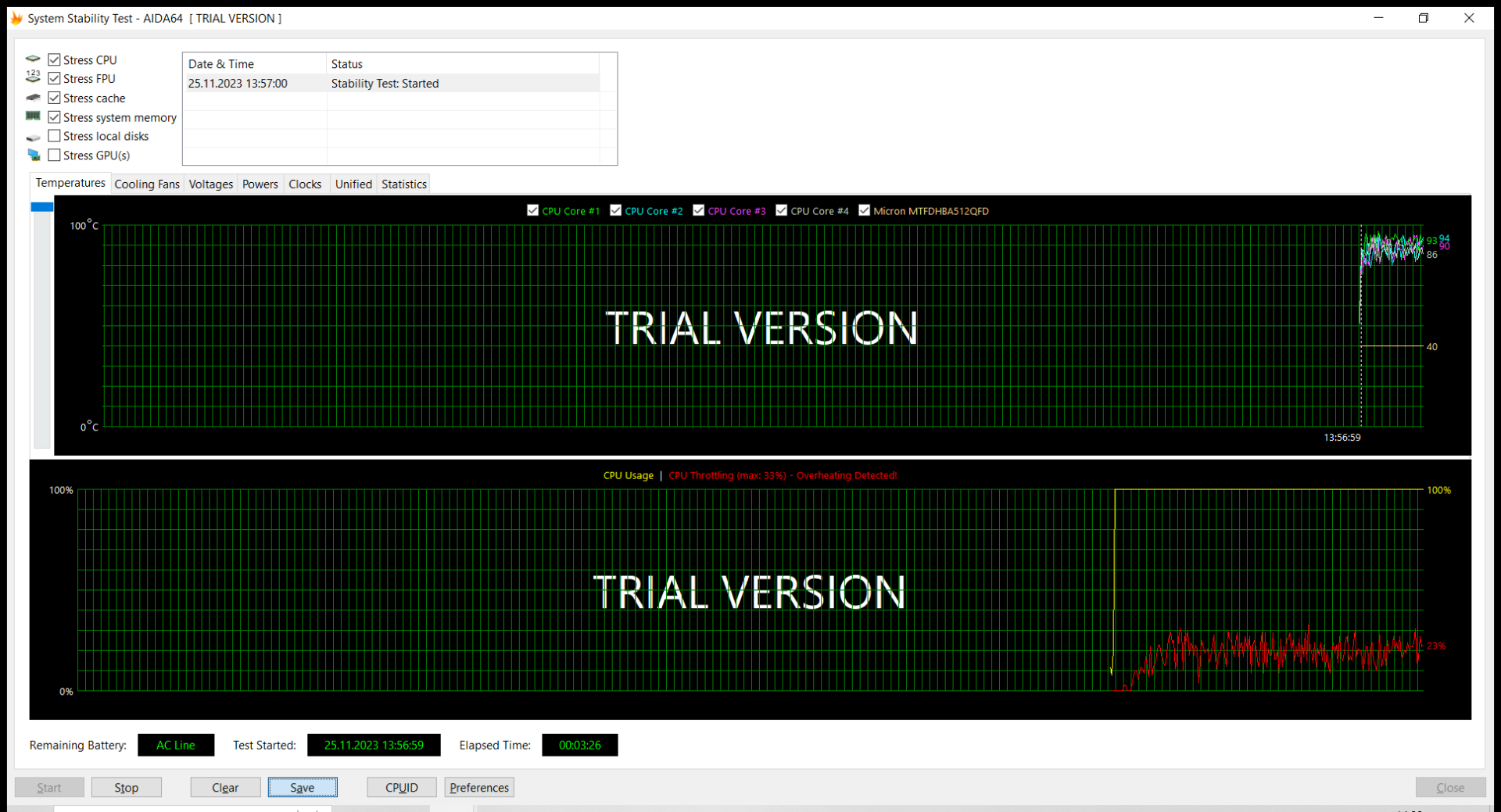Stop the stability test
The height and width of the screenshot is (812, 1501).
127,787
